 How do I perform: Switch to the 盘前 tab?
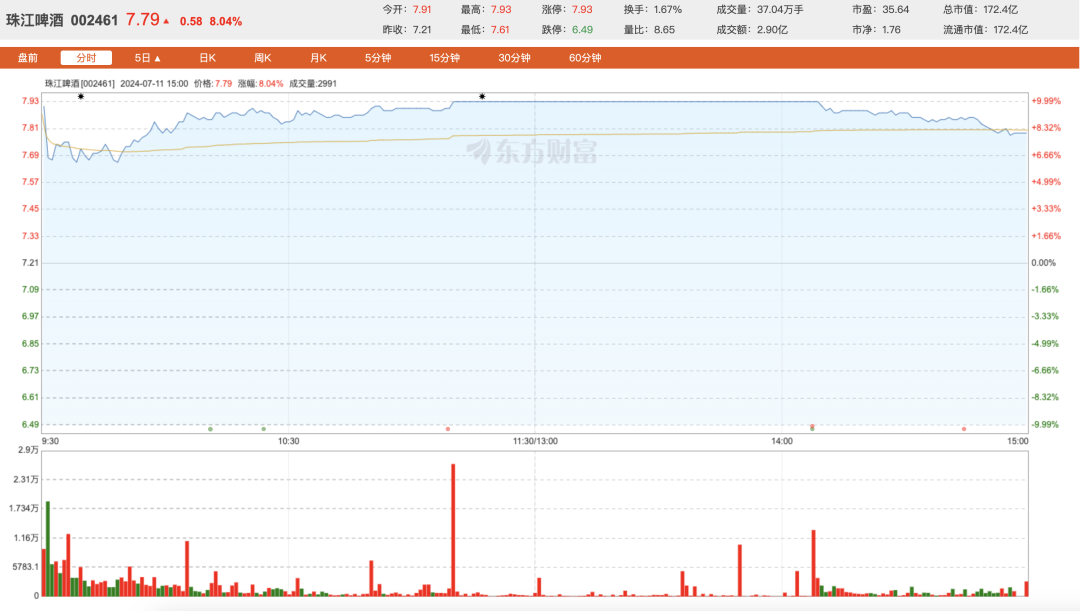[28, 58]
